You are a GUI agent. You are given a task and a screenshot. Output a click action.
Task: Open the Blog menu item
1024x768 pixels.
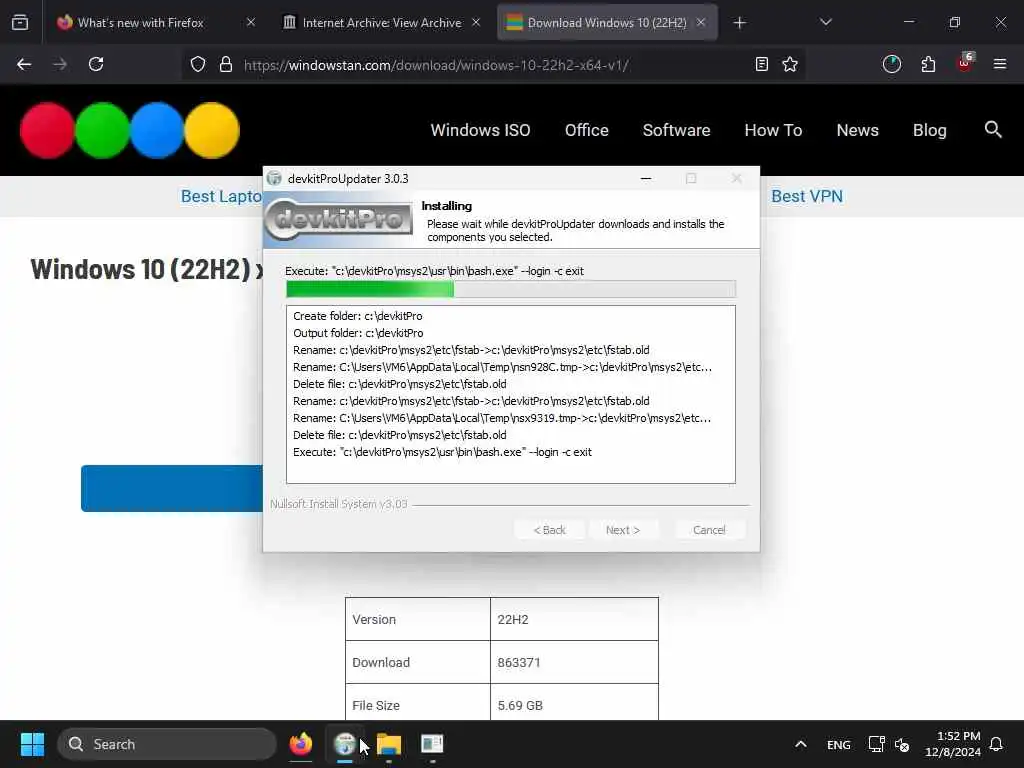pyautogui.click(x=929, y=130)
